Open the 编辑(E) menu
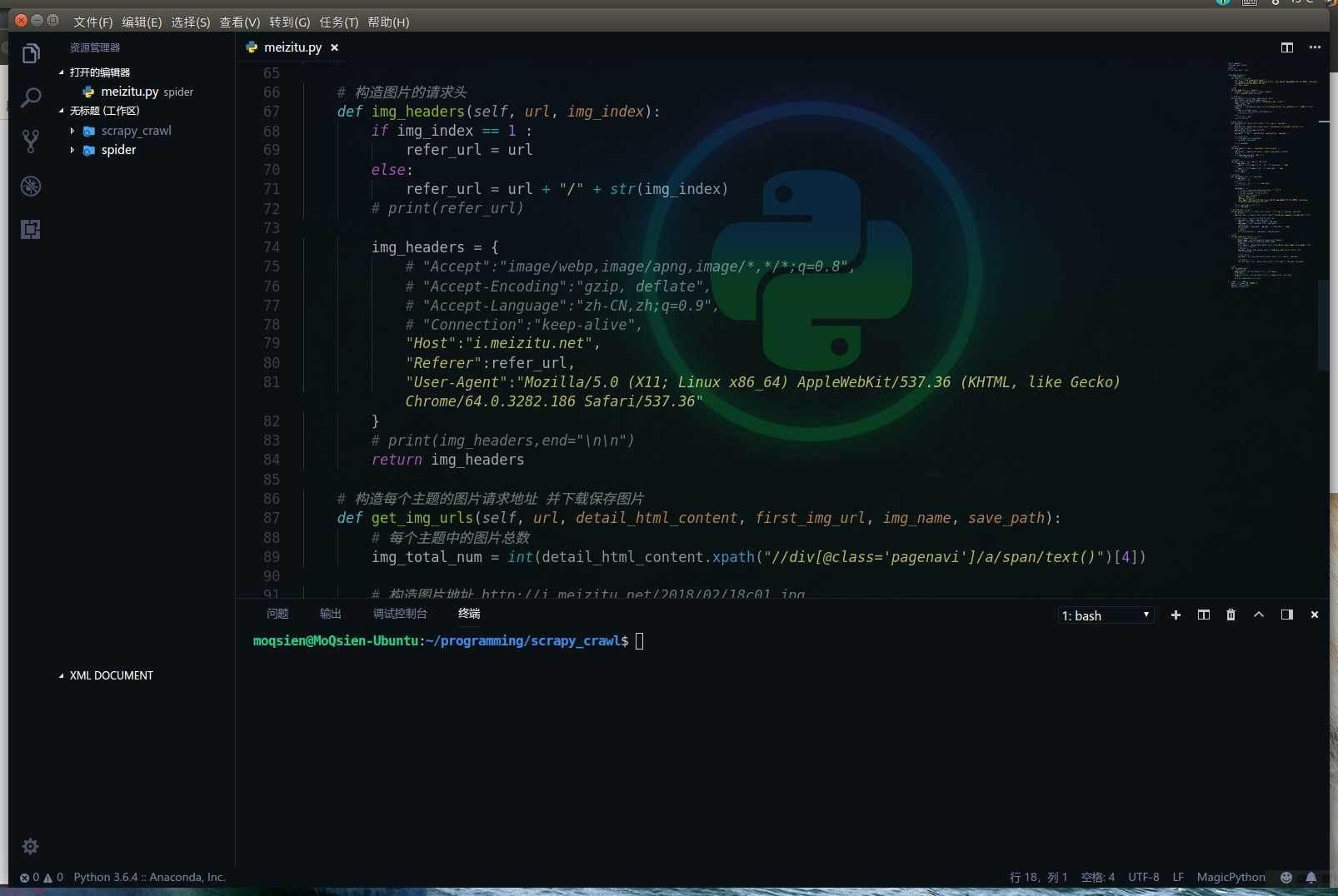This screenshot has height=896, width=1338. (142, 22)
